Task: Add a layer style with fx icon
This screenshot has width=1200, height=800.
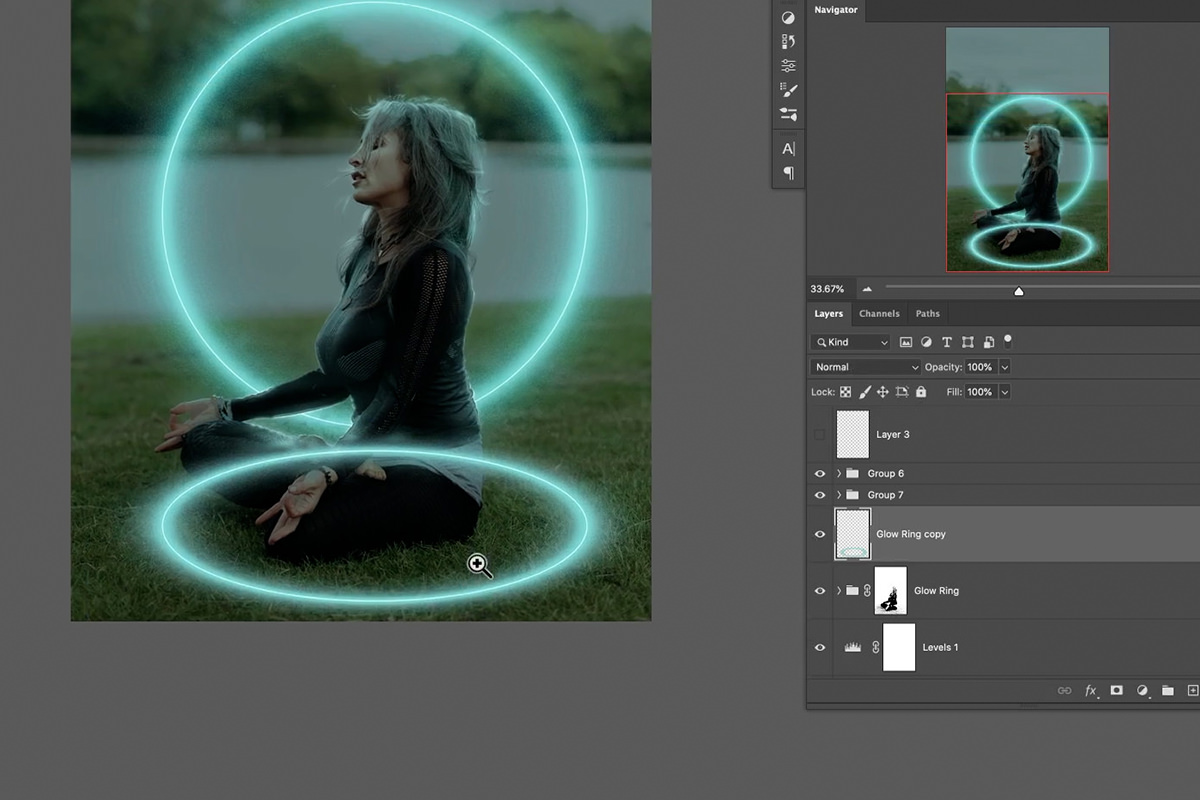Action: coord(1091,691)
